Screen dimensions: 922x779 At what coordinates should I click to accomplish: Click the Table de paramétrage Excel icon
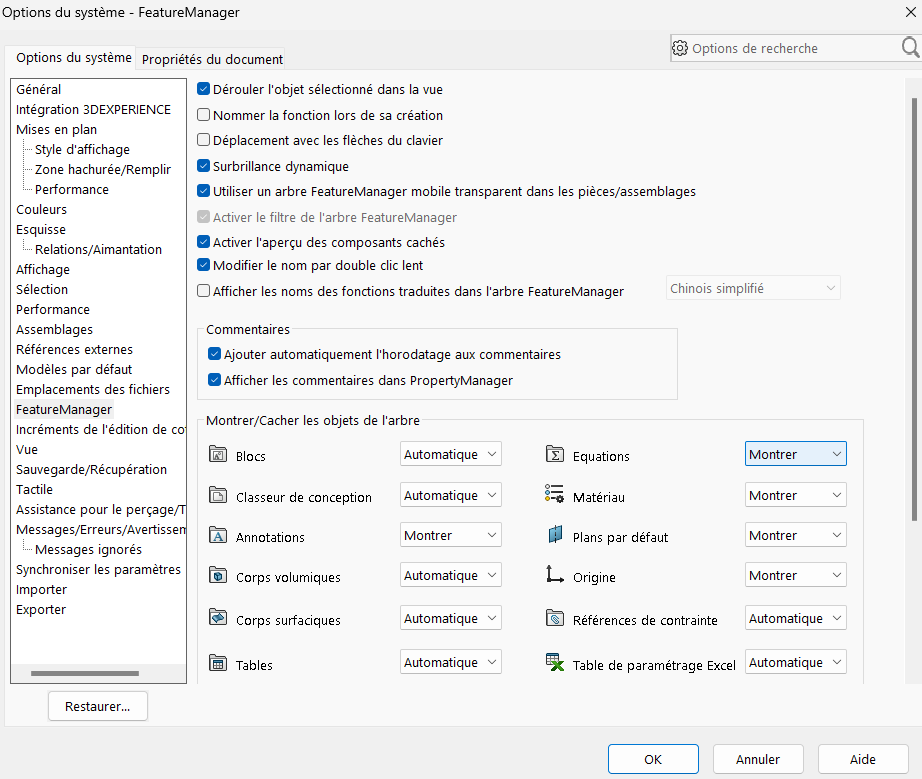tap(555, 663)
